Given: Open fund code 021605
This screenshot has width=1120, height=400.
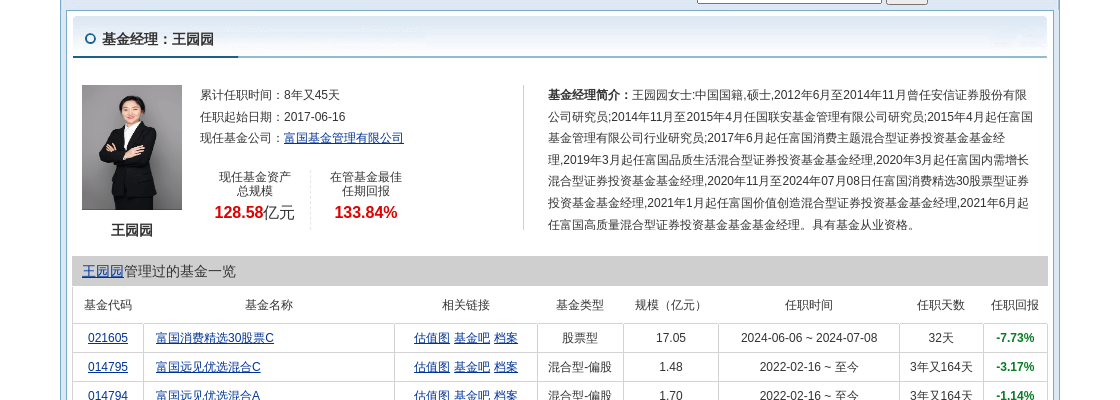Looking at the screenshot, I should click(108, 338).
